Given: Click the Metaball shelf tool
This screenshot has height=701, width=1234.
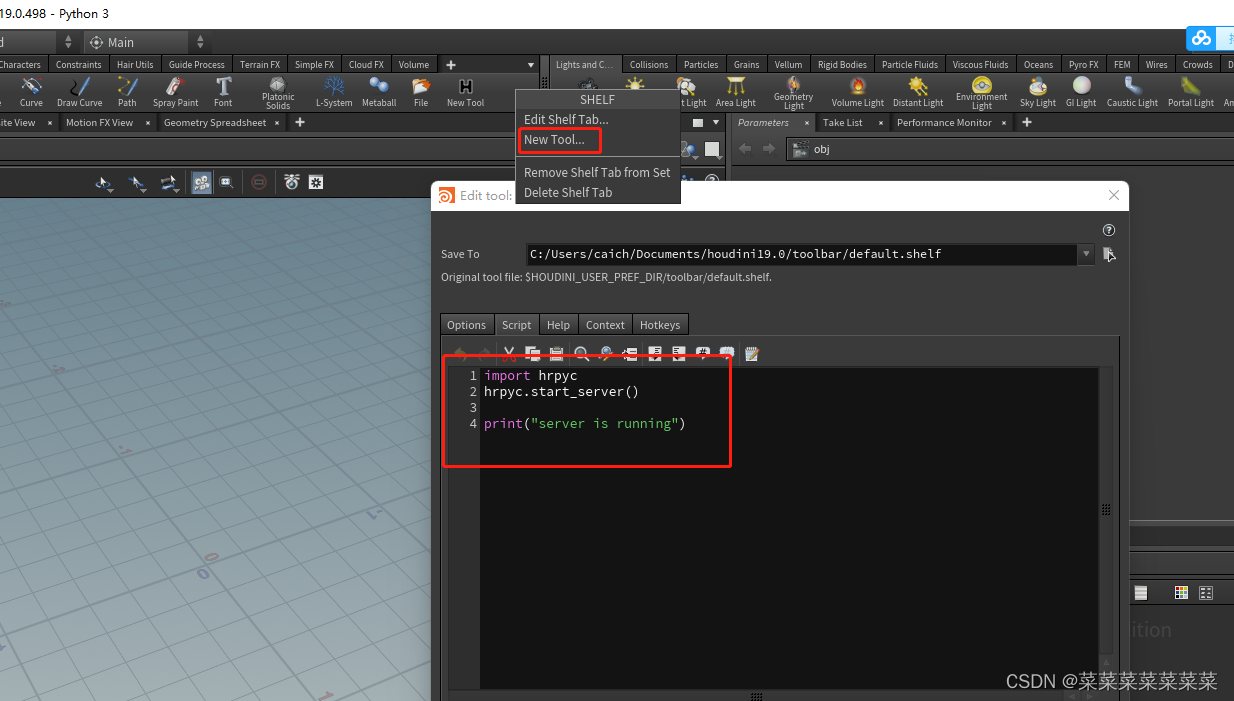Looking at the screenshot, I should point(379,92).
